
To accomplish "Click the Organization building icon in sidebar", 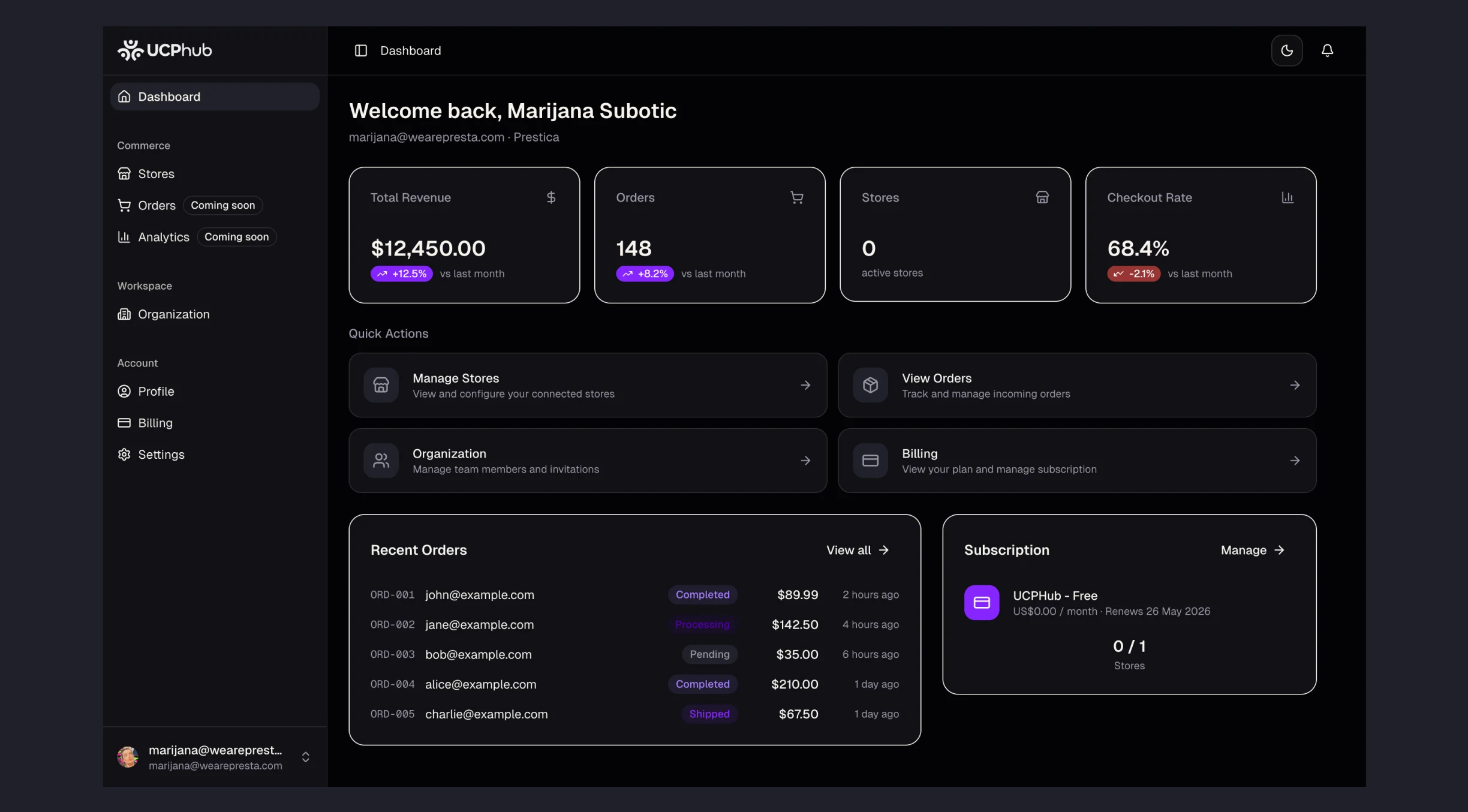I will 124,314.
